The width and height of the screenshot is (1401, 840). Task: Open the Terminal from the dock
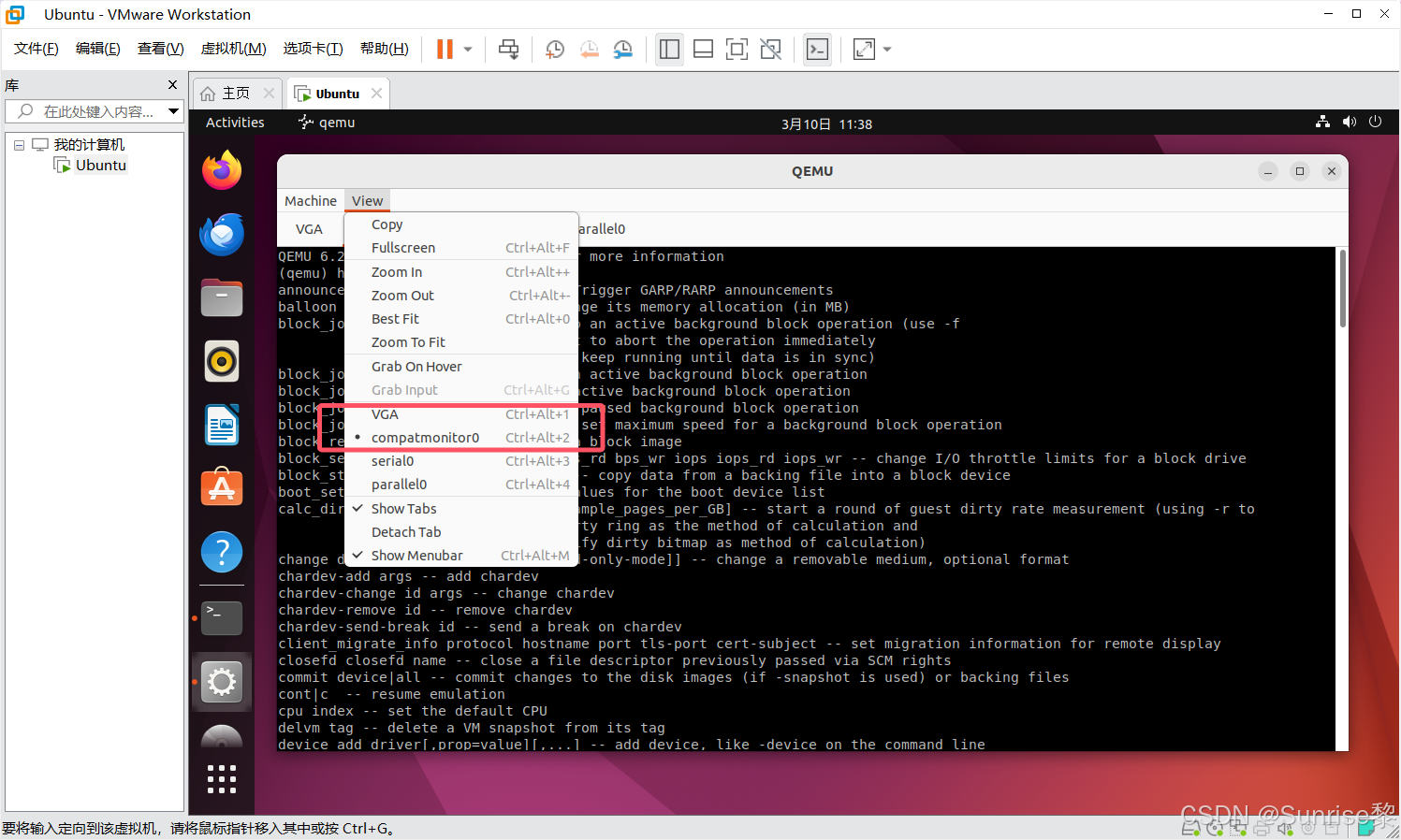click(x=222, y=617)
